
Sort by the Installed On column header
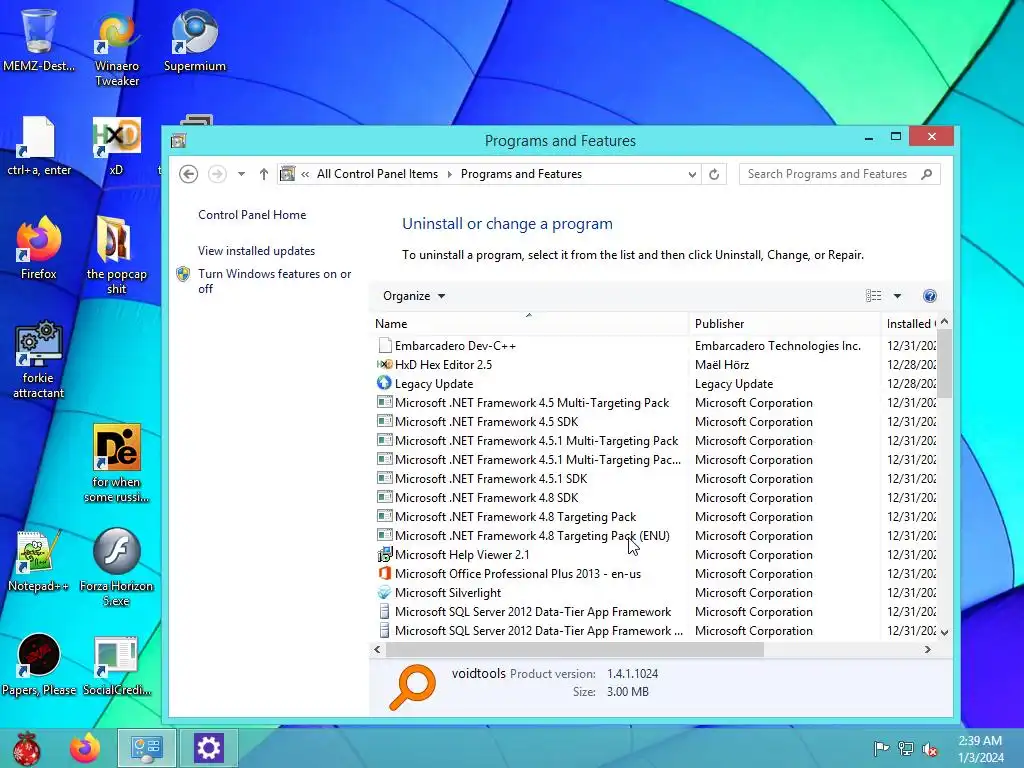click(x=910, y=323)
